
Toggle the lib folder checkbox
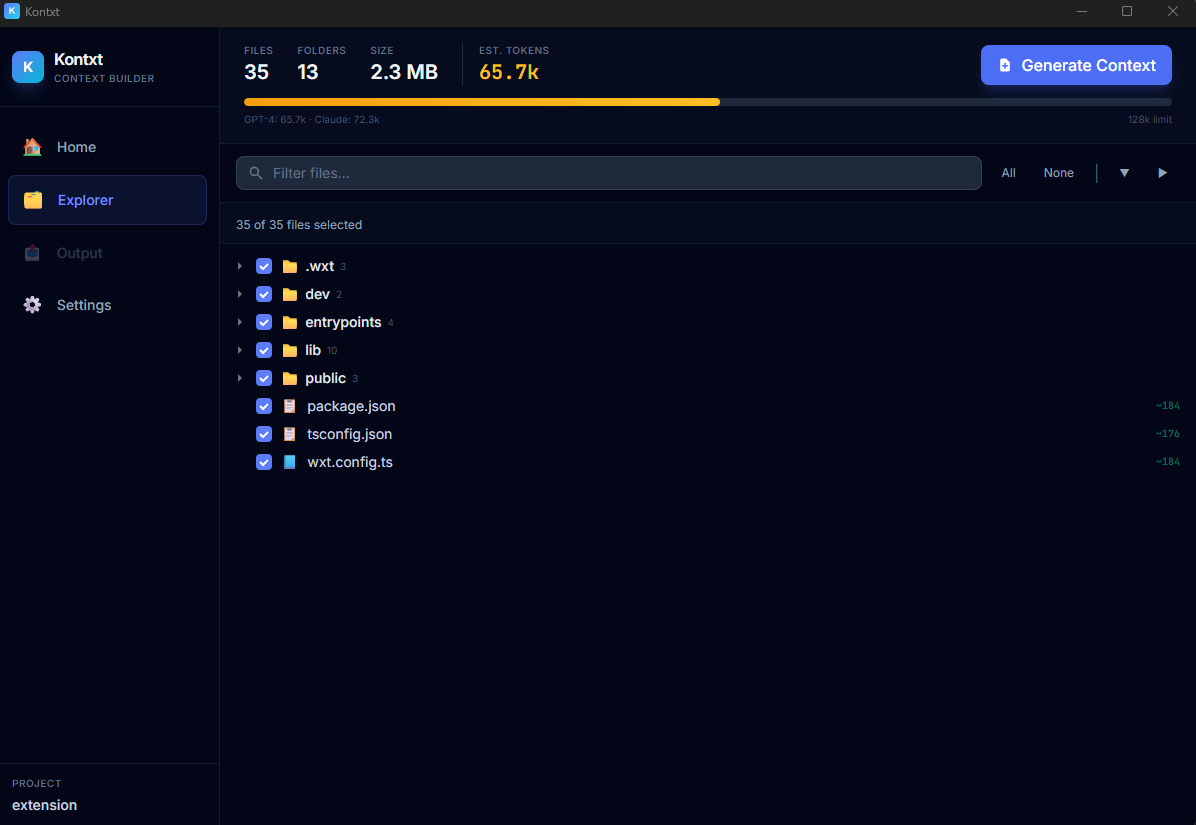pos(264,350)
